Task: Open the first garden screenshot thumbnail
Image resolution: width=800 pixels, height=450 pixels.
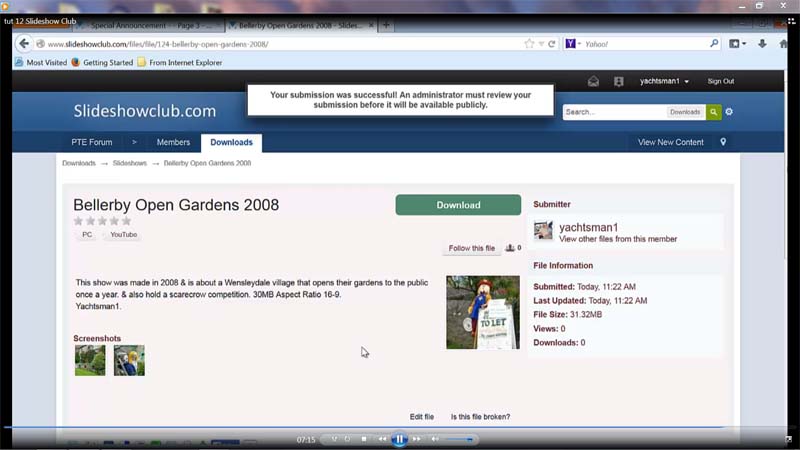Action: click(x=90, y=360)
